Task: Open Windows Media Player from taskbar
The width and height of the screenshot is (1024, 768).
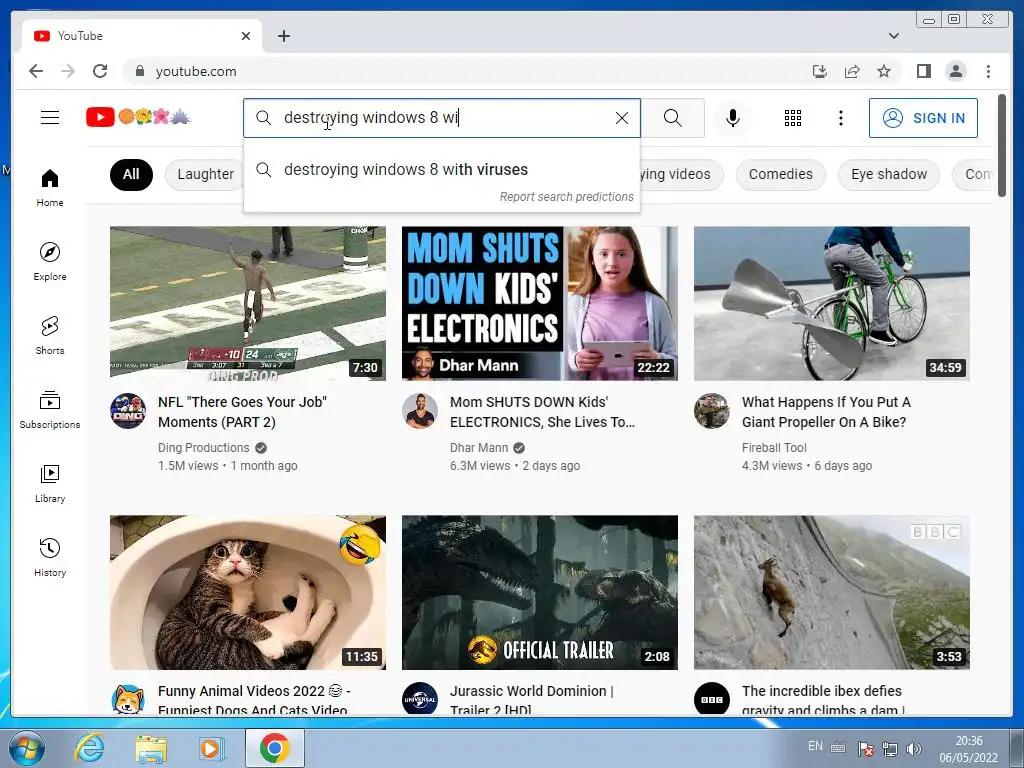Action: pos(212,748)
